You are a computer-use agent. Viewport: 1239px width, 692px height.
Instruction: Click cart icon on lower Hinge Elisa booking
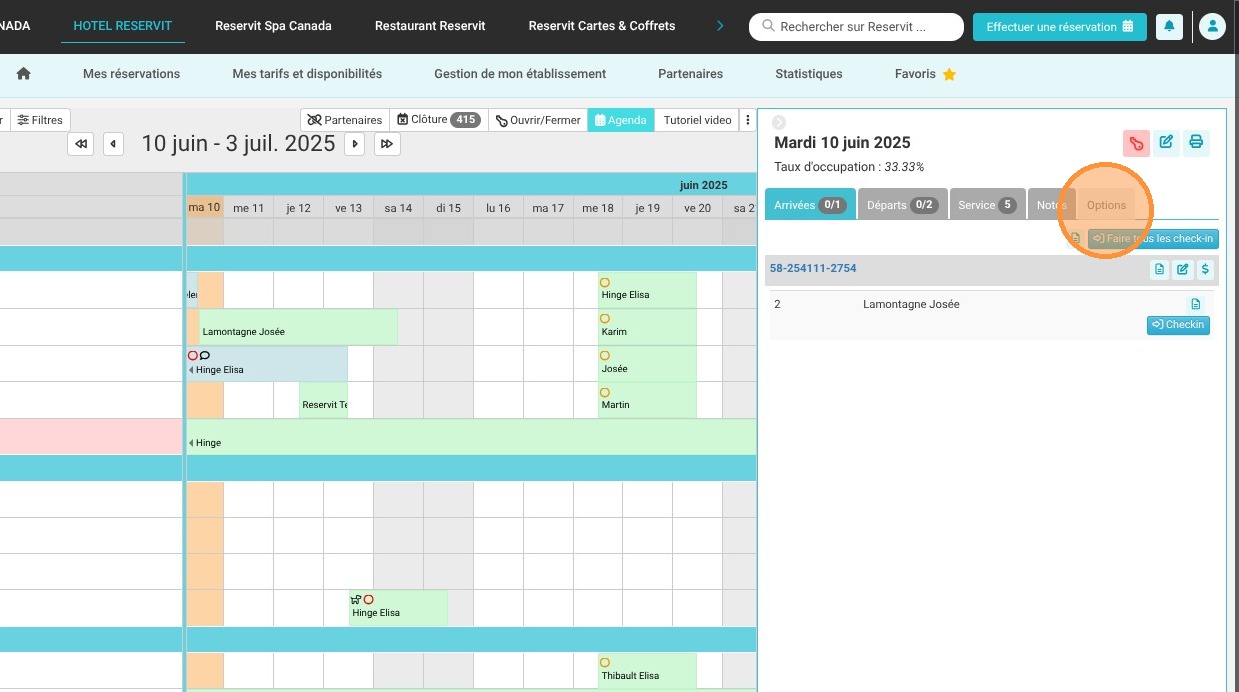356,599
